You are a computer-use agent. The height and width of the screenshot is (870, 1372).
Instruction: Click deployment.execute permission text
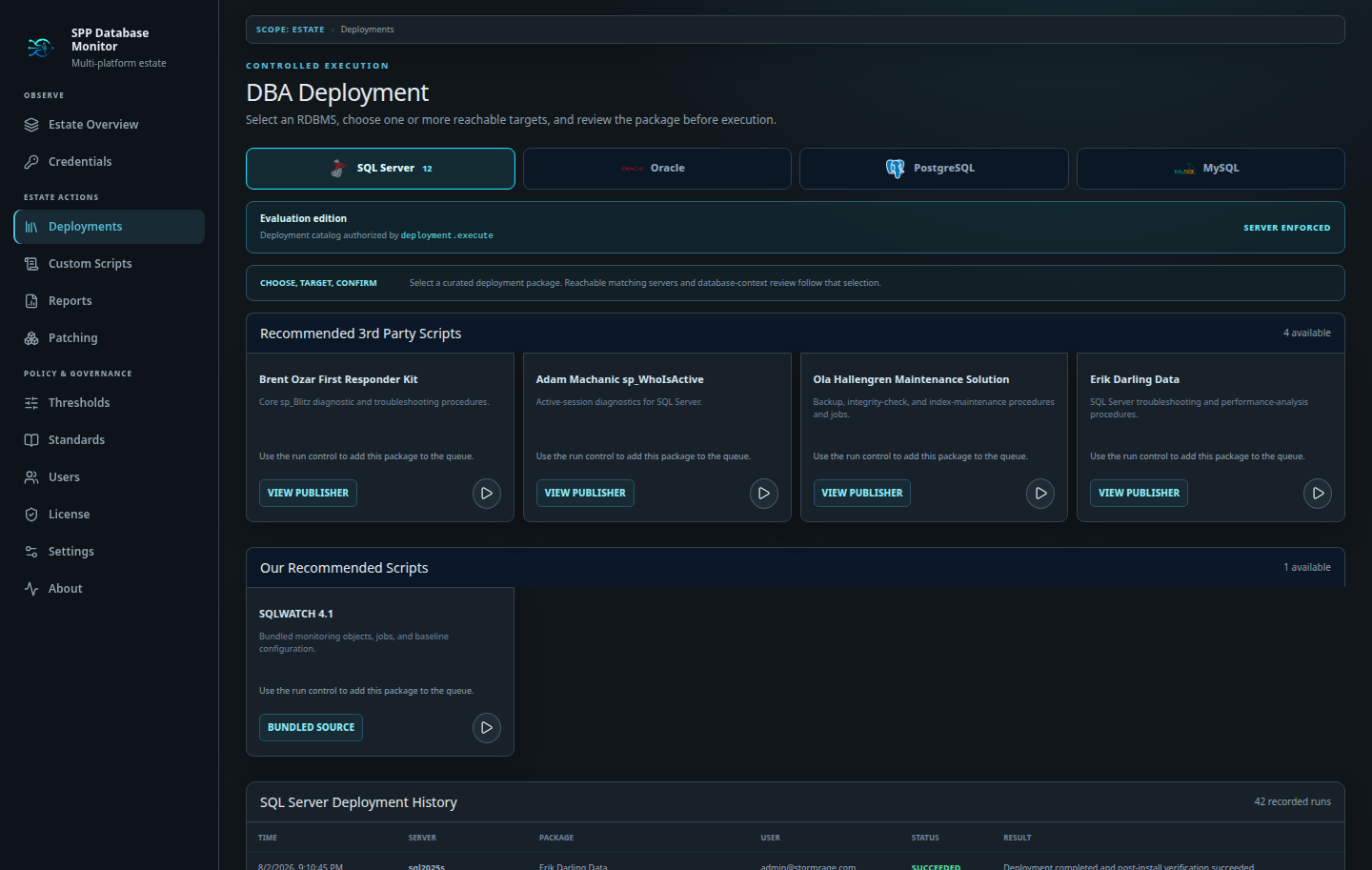(x=447, y=235)
